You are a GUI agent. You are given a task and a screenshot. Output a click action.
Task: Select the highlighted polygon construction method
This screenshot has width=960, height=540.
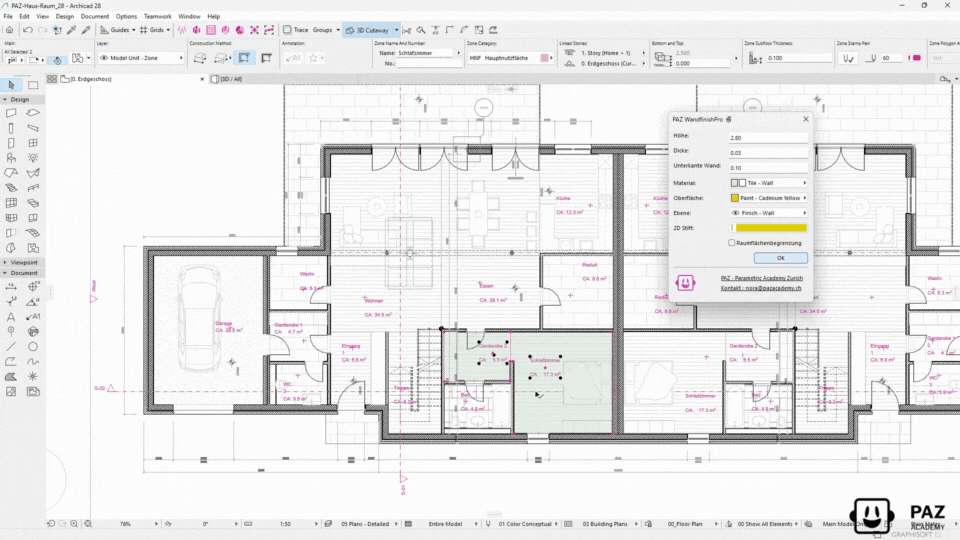point(244,58)
